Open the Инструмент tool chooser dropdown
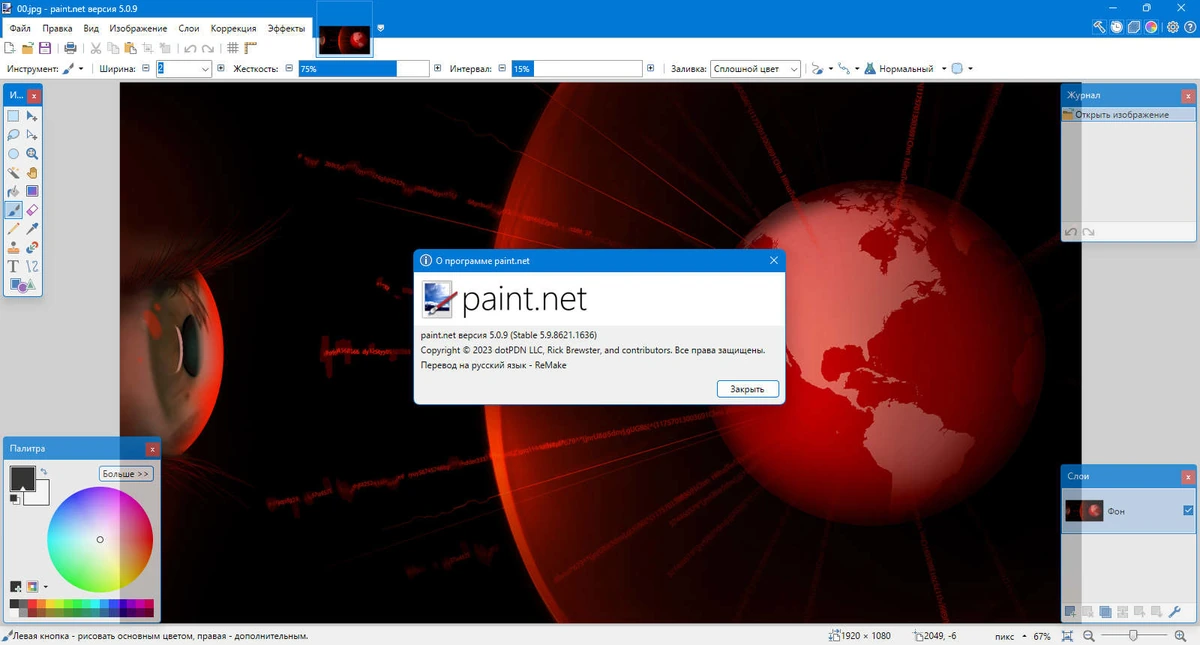The width and height of the screenshot is (1200, 645). (74, 69)
